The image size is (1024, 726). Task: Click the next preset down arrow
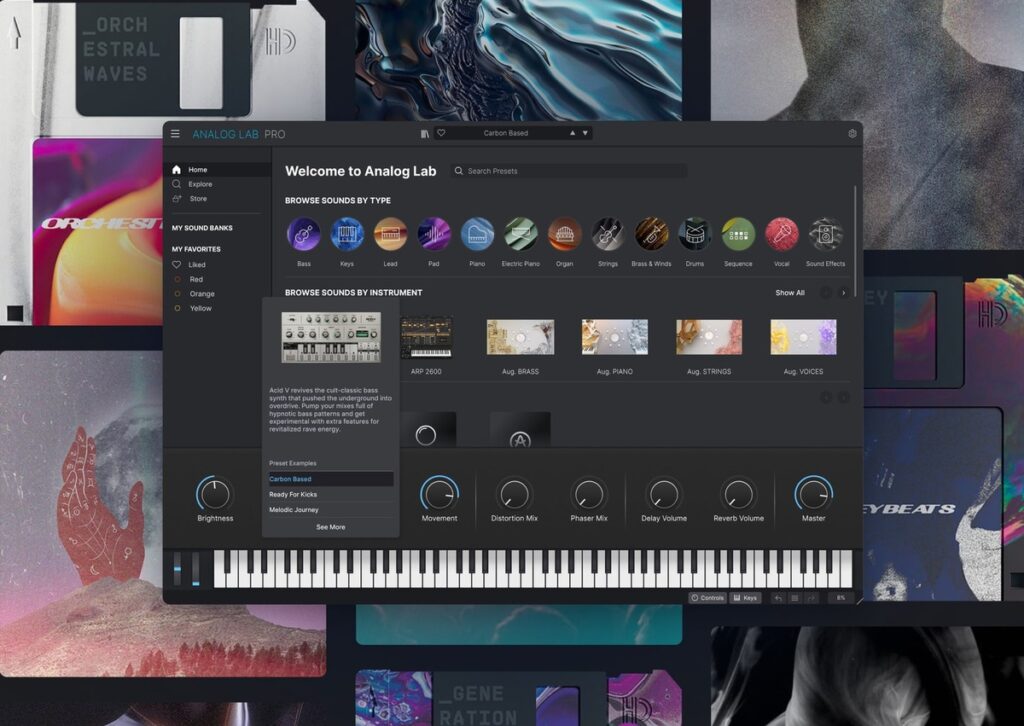point(585,132)
